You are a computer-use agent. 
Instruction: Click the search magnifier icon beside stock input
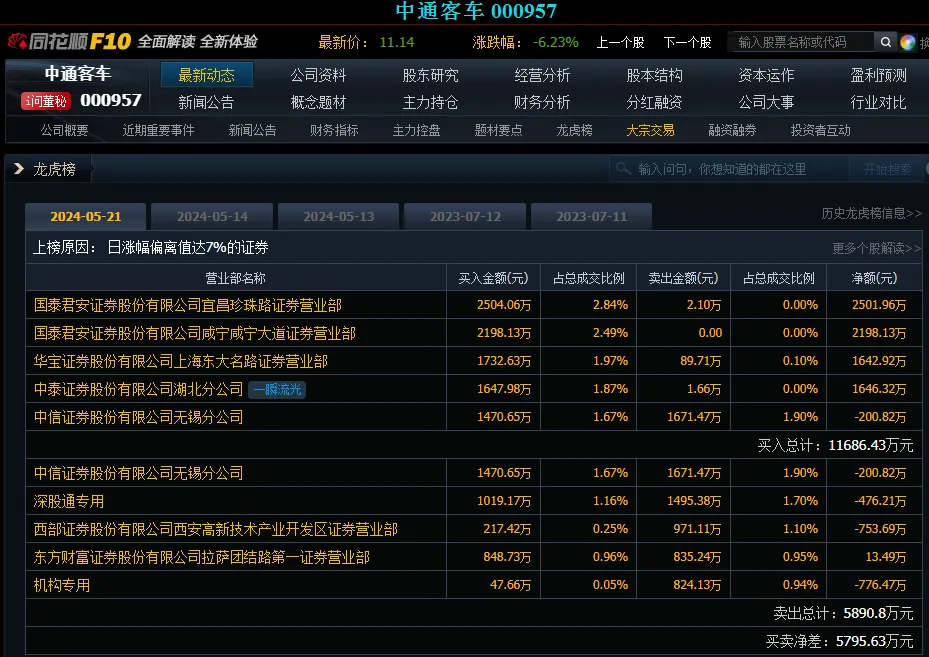(x=885, y=42)
